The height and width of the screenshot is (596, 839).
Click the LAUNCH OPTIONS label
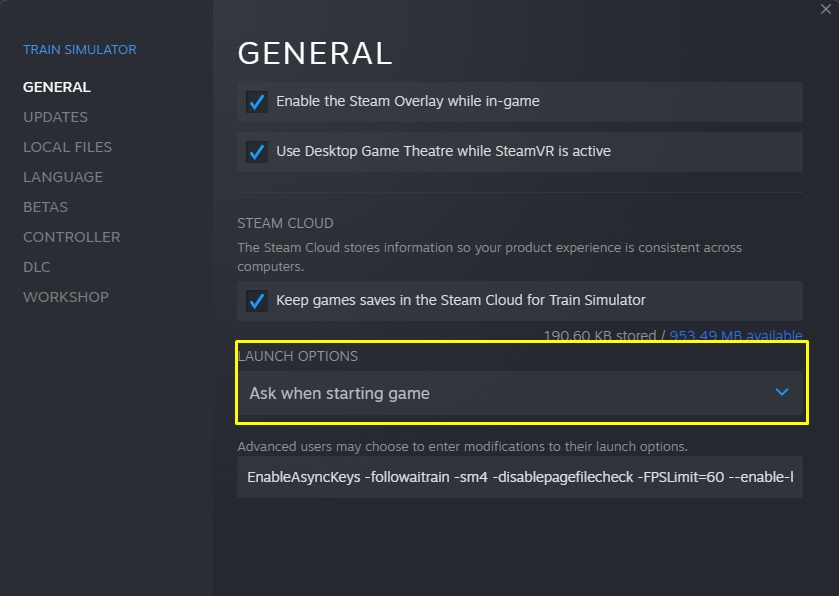coord(298,356)
